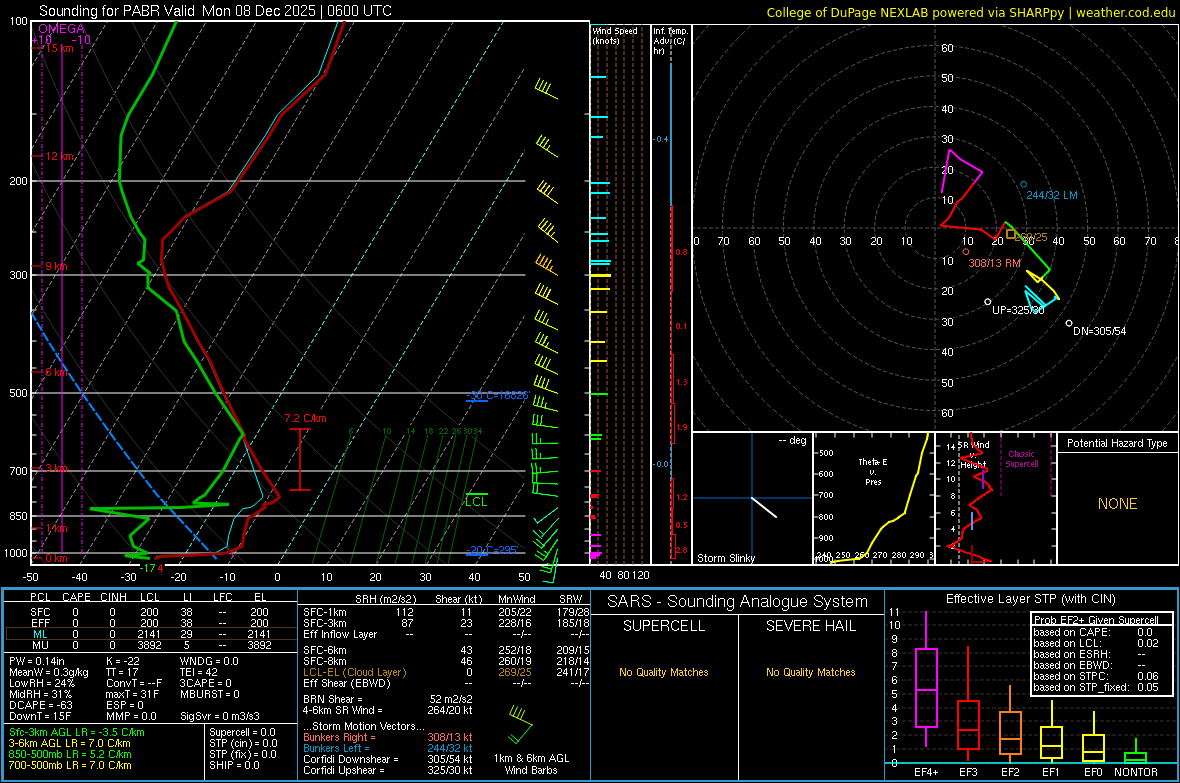1180x783 pixels.
Task: Click the TEI = 42 value
Action: click(x=199, y=672)
